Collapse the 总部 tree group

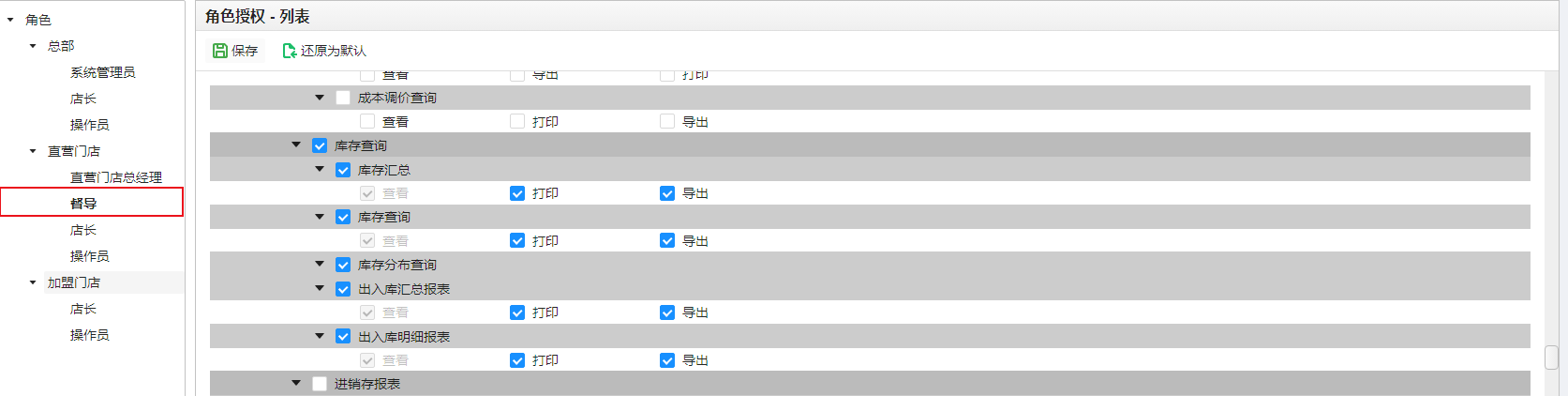tap(33, 46)
